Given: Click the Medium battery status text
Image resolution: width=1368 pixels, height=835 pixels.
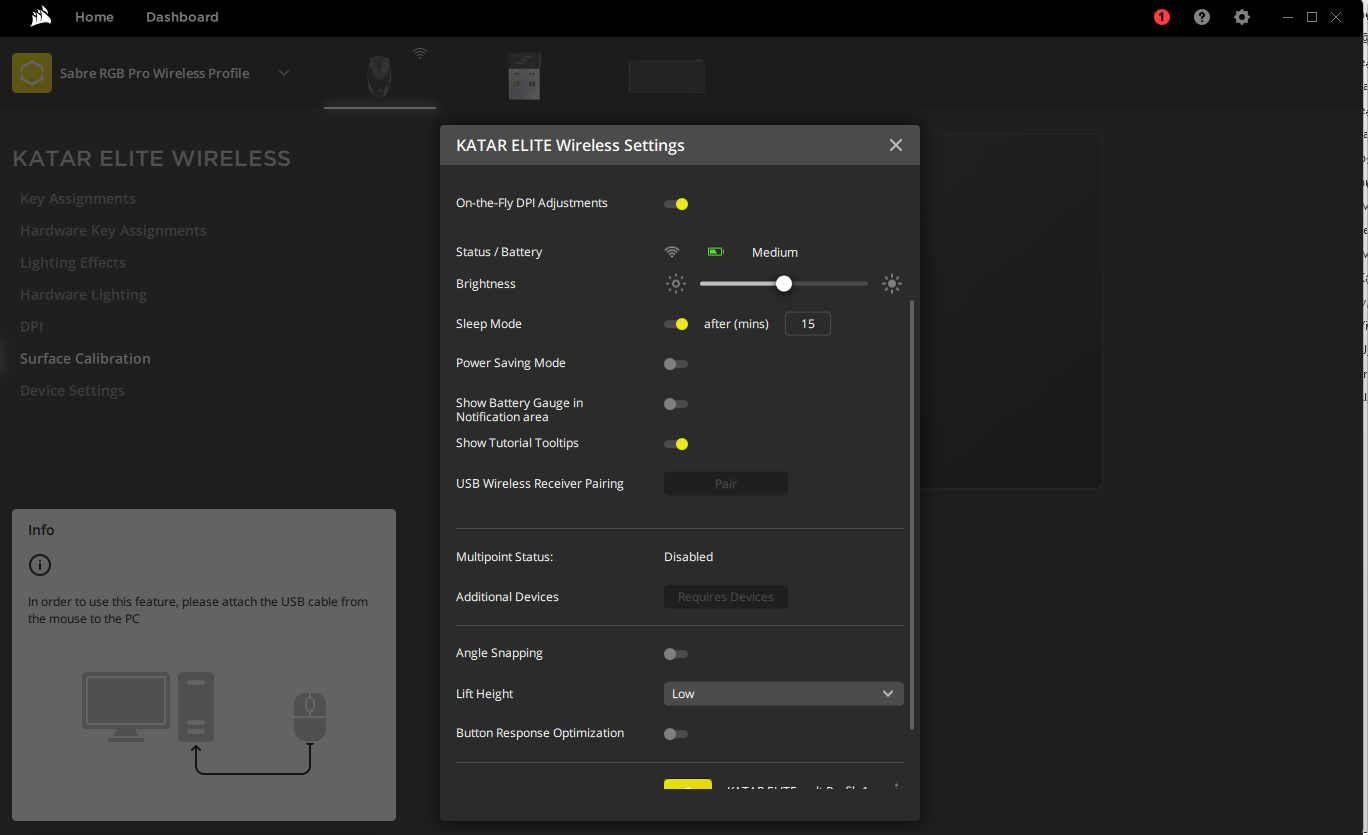Looking at the screenshot, I should pos(775,253).
